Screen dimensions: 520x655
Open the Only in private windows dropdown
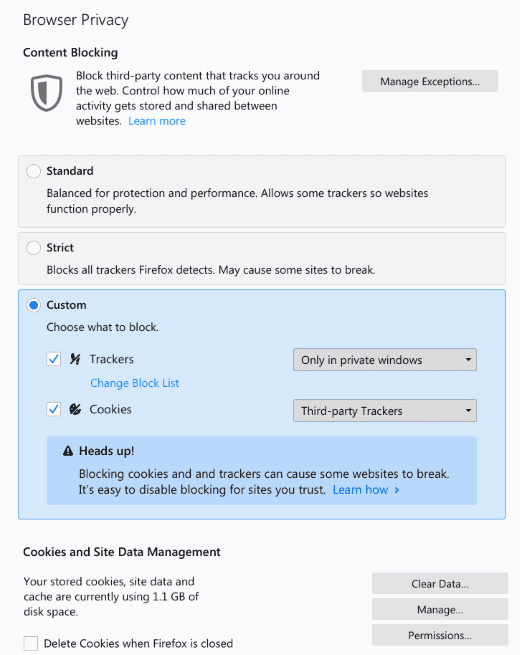385,360
